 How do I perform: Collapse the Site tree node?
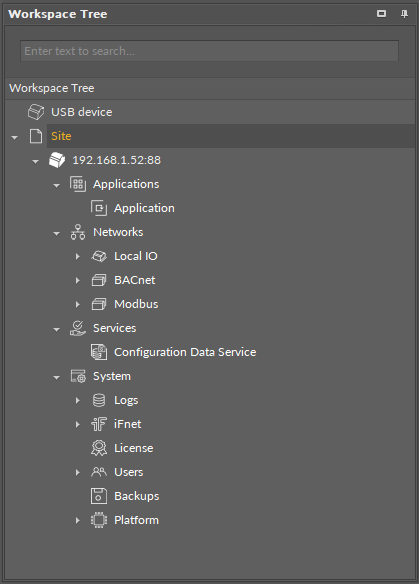point(15,137)
